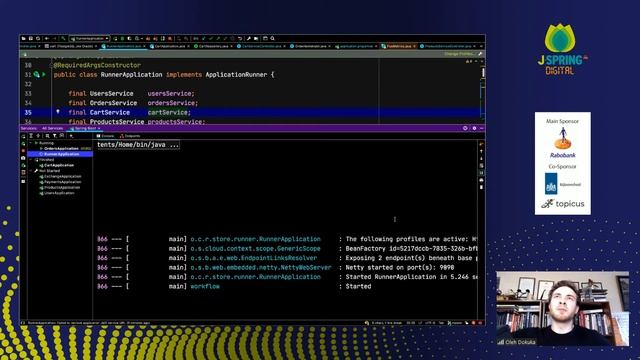Open the run configuration dropdown RunnerApplication
Image resolution: width=640 pixels, height=360 pixels.
click(89, 38)
